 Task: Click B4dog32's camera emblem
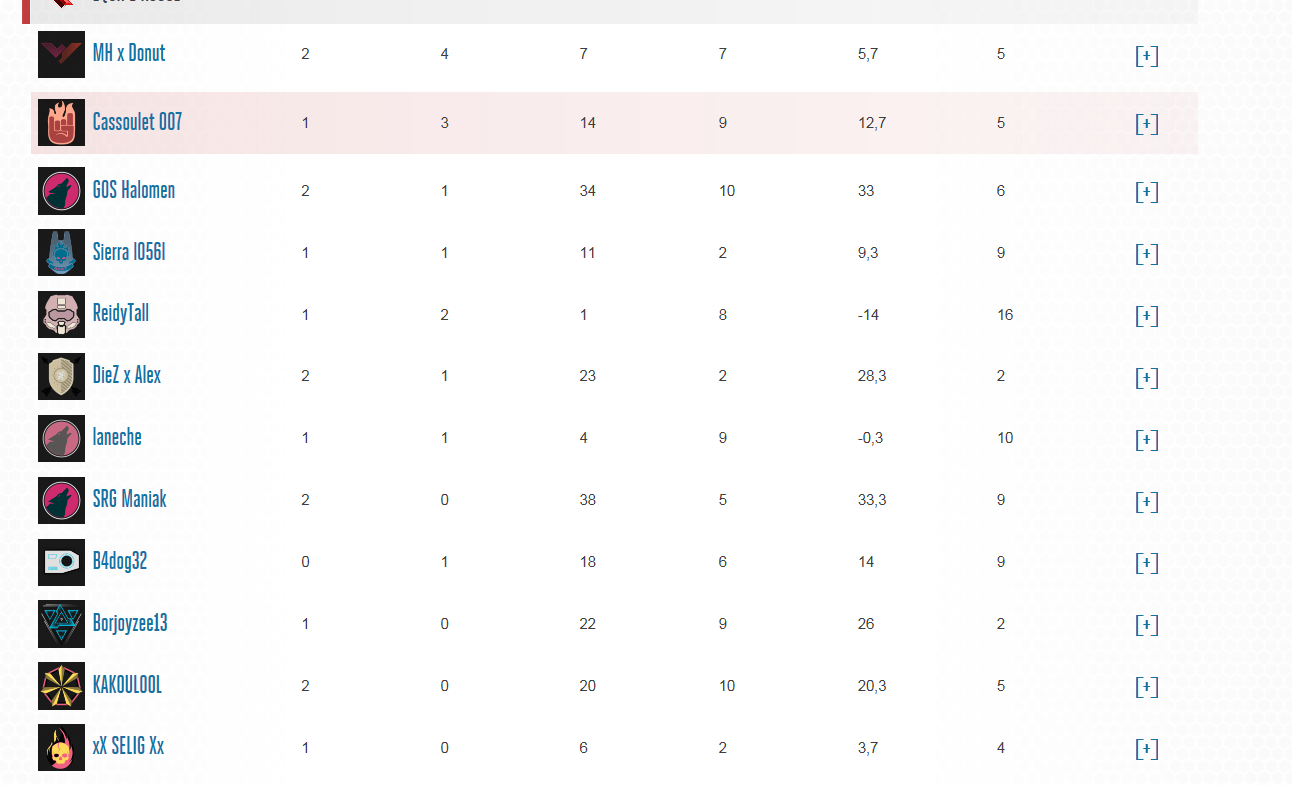click(x=61, y=562)
